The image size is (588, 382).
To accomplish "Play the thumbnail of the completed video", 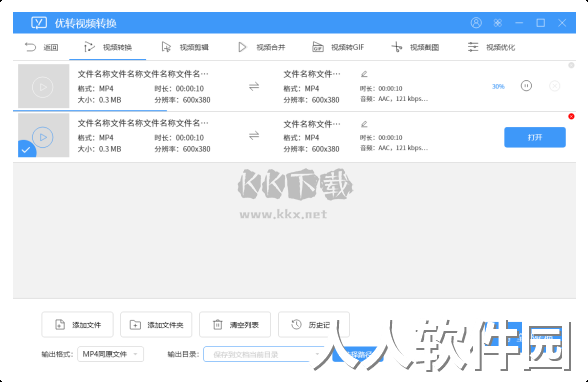I will [x=43, y=137].
